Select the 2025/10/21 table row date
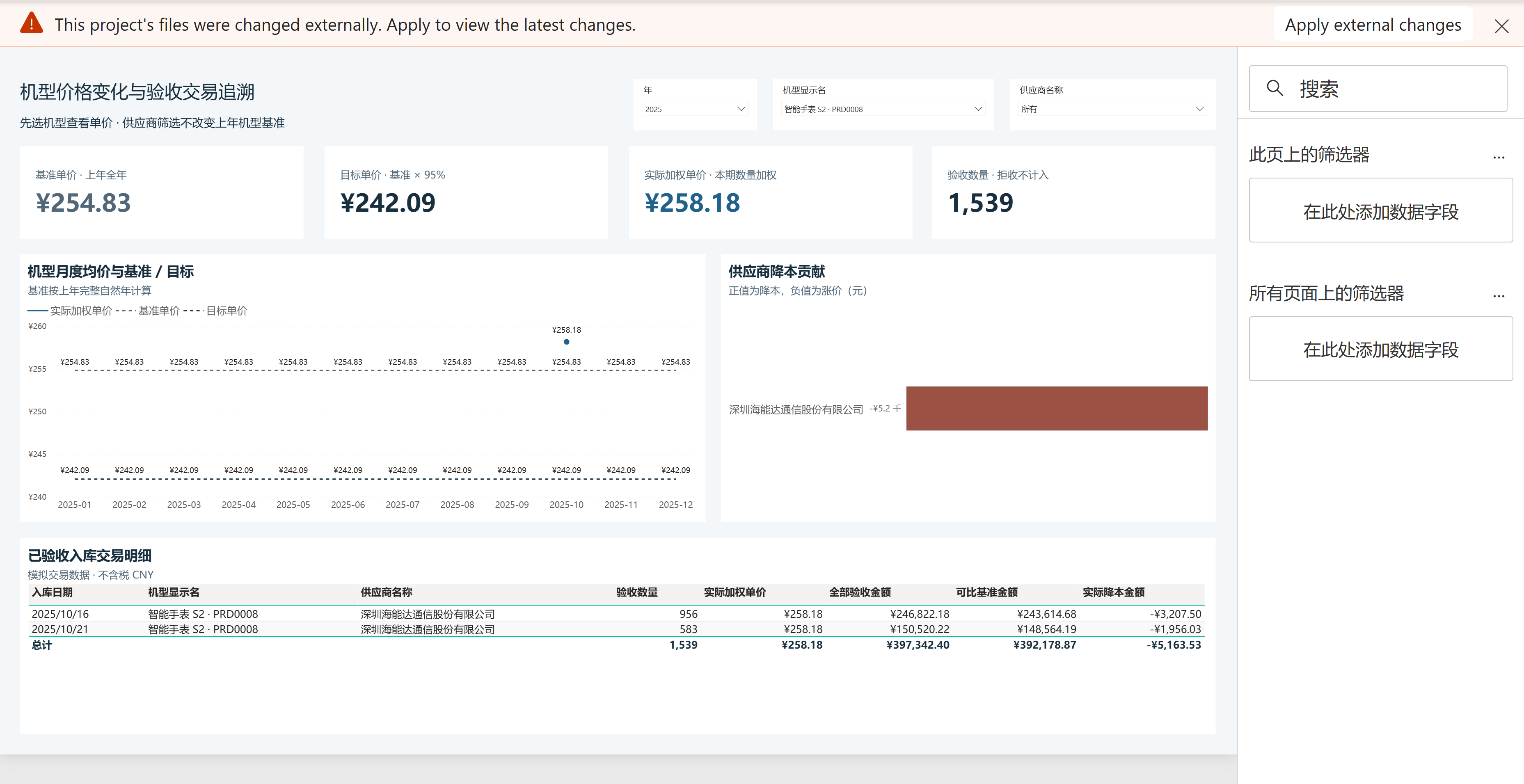This screenshot has height=784, width=1524. coord(60,629)
